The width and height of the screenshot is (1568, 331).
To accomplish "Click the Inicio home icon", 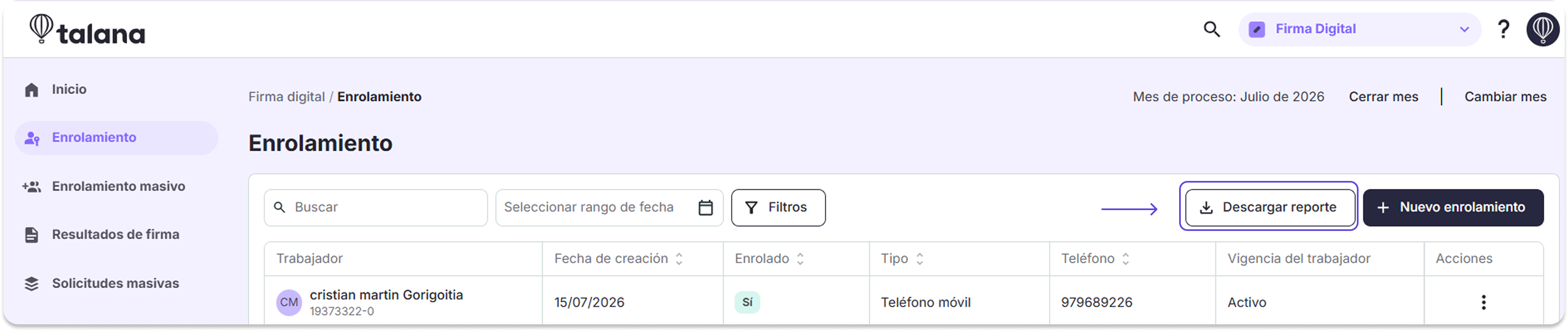I will [x=32, y=90].
